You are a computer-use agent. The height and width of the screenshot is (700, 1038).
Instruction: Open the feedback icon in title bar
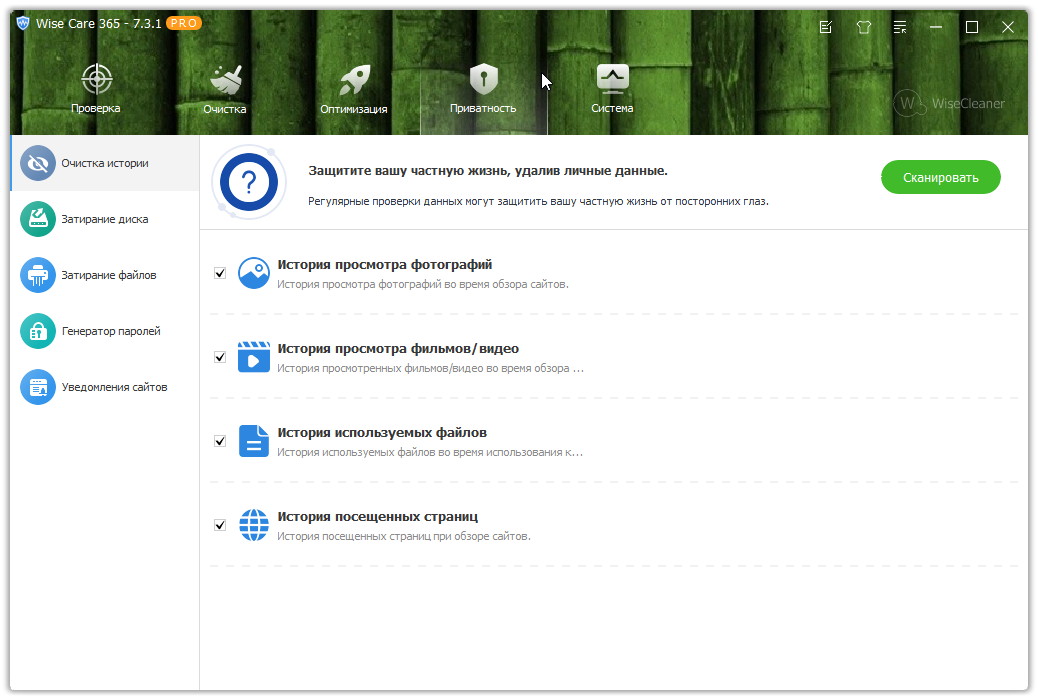click(x=825, y=27)
